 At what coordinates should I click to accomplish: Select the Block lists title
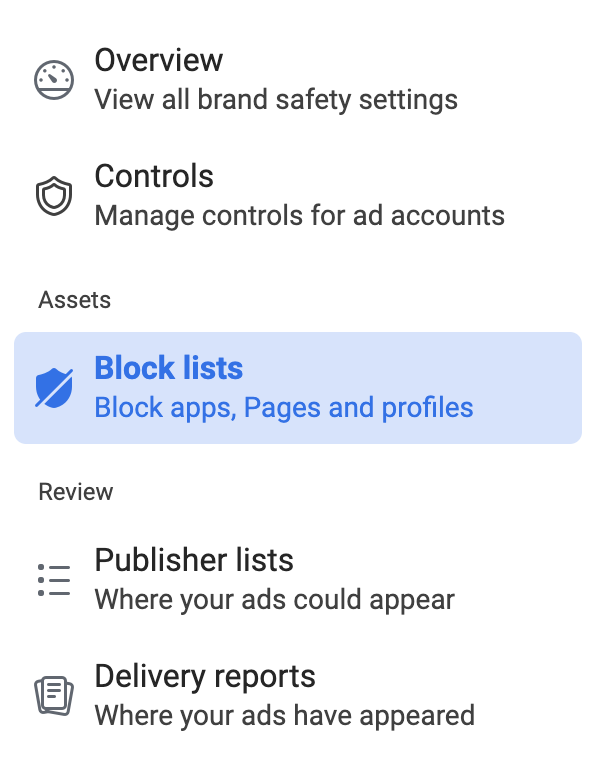(168, 368)
